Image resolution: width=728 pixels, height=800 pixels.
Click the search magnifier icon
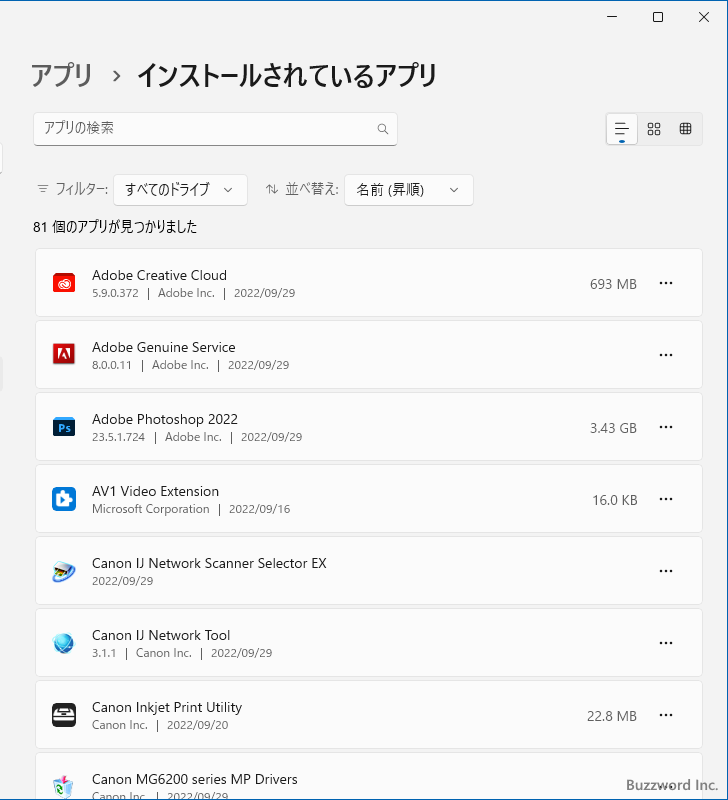(x=383, y=129)
